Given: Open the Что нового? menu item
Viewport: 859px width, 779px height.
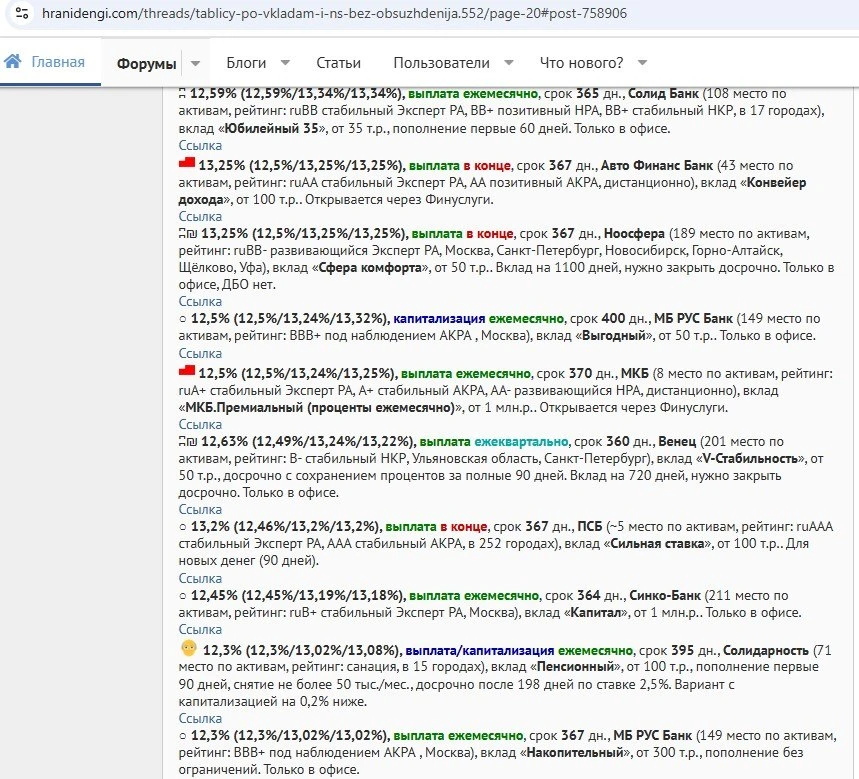Looking at the screenshot, I should point(582,63).
